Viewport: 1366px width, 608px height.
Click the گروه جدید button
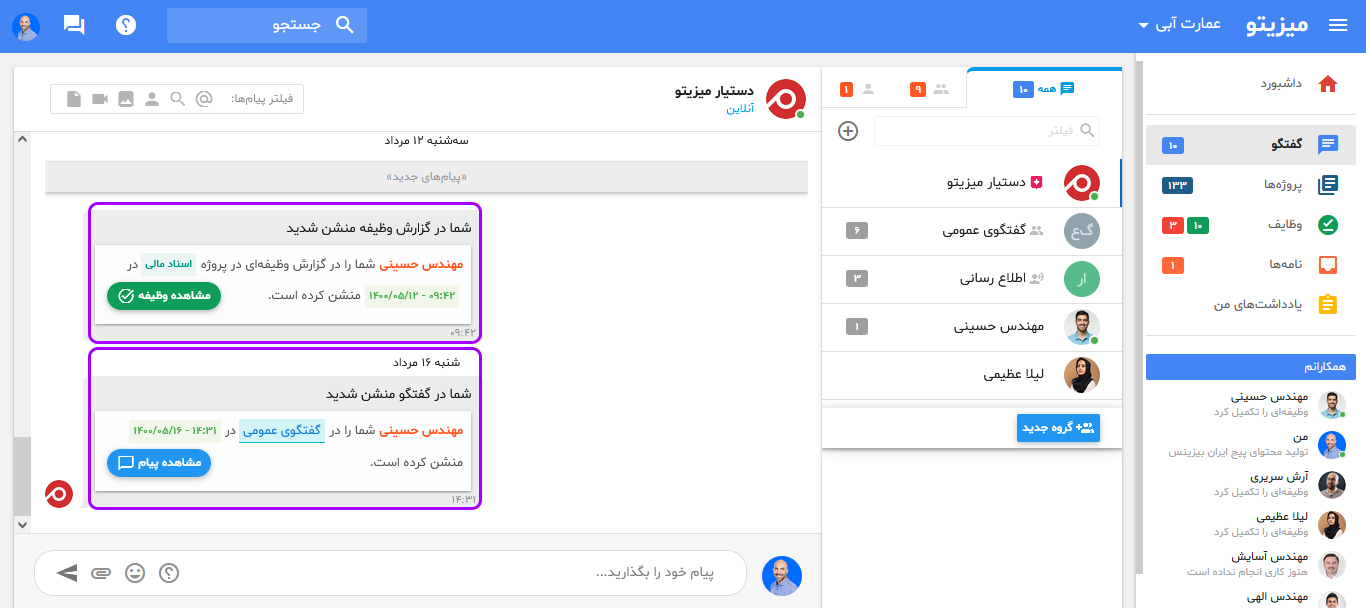(1058, 428)
